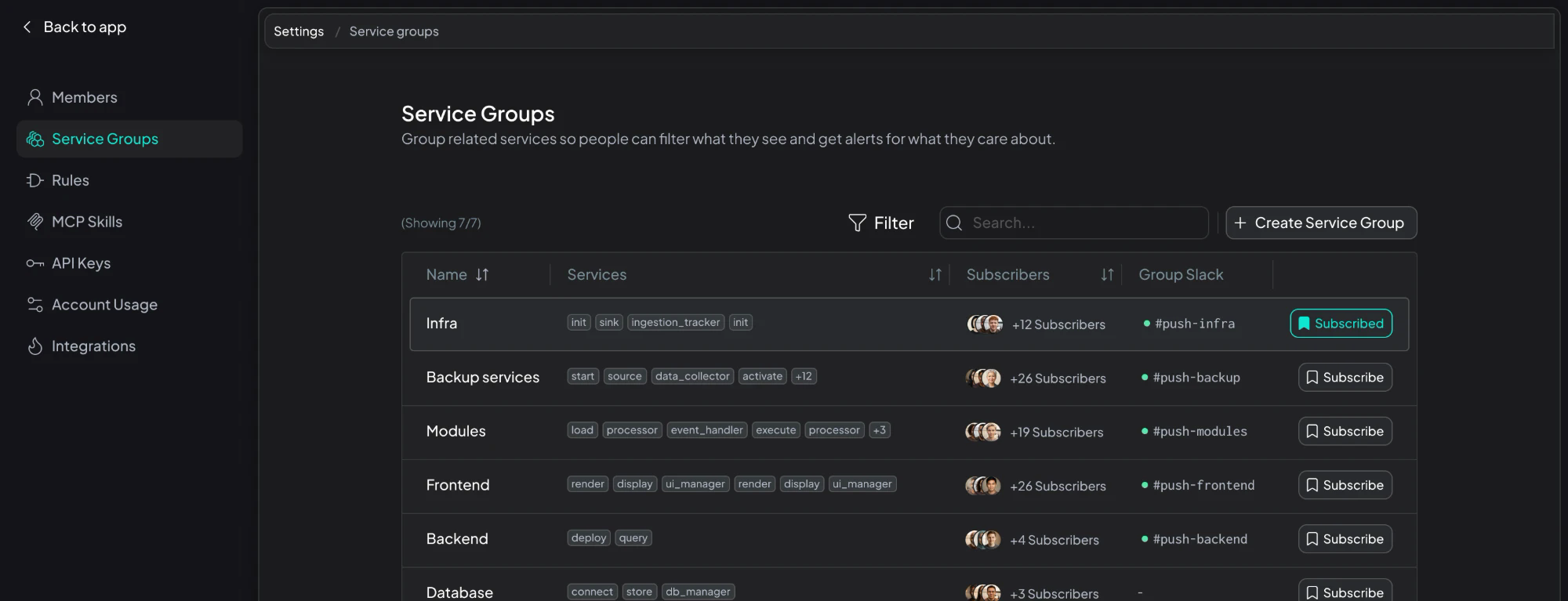Click the Group Slack column header

1181,275
